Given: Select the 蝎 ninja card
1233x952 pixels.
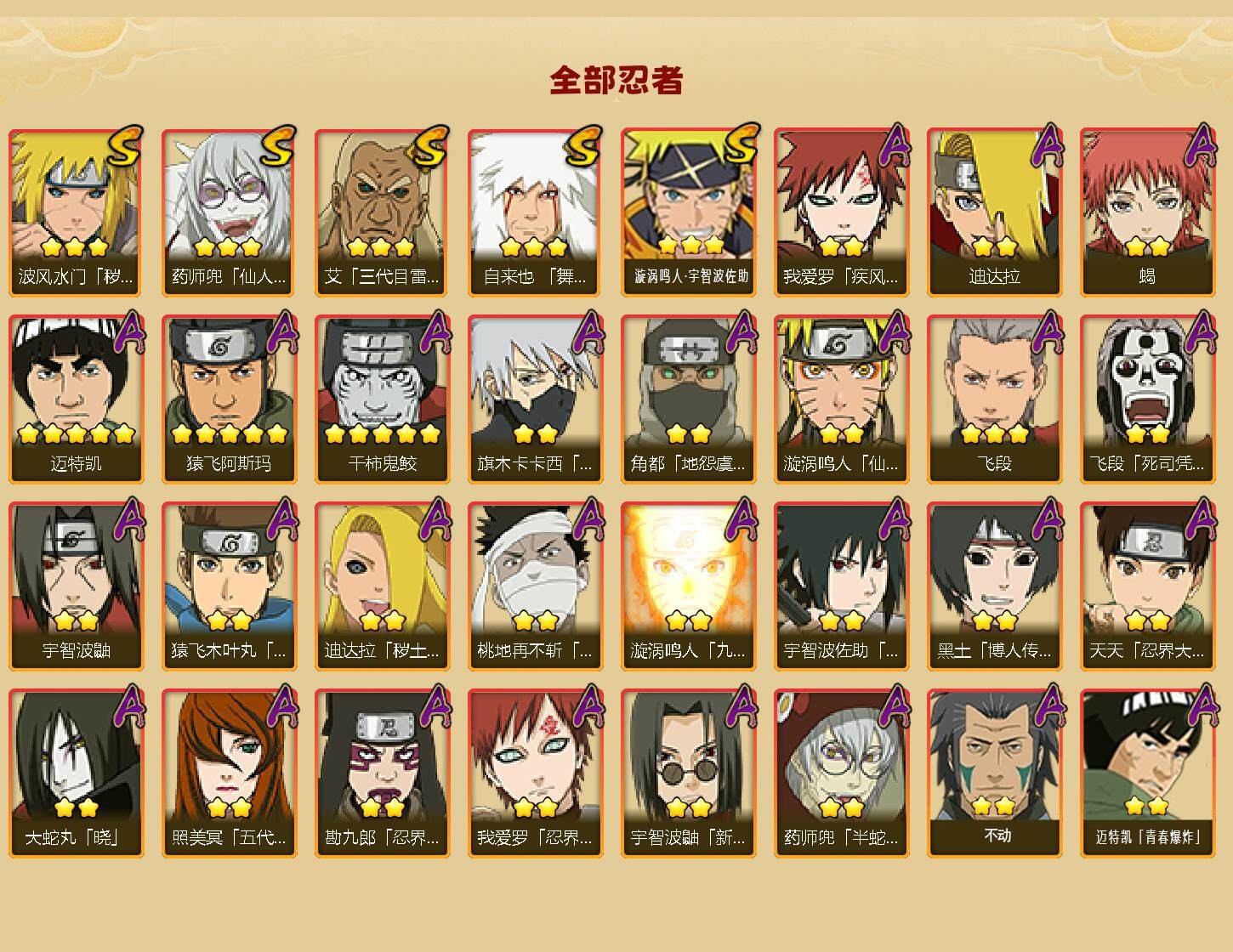Looking at the screenshot, I should [x=1148, y=212].
